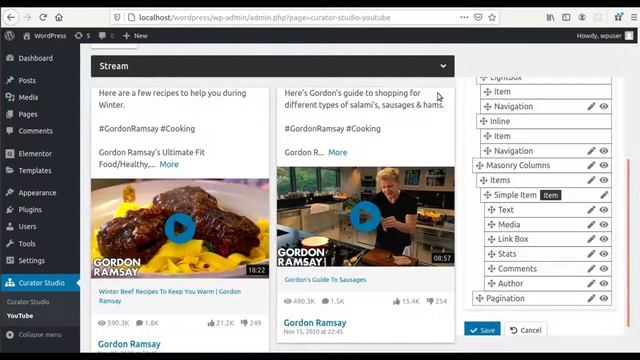This screenshot has width=640, height=360.
Task: Toggle visibility of Items row
Action: [x=604, y=180]
